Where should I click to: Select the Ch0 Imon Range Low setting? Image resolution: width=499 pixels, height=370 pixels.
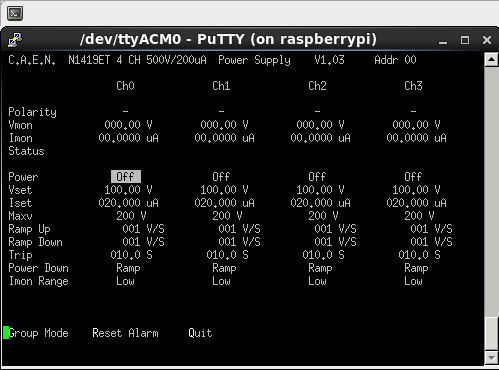point(125,281)
